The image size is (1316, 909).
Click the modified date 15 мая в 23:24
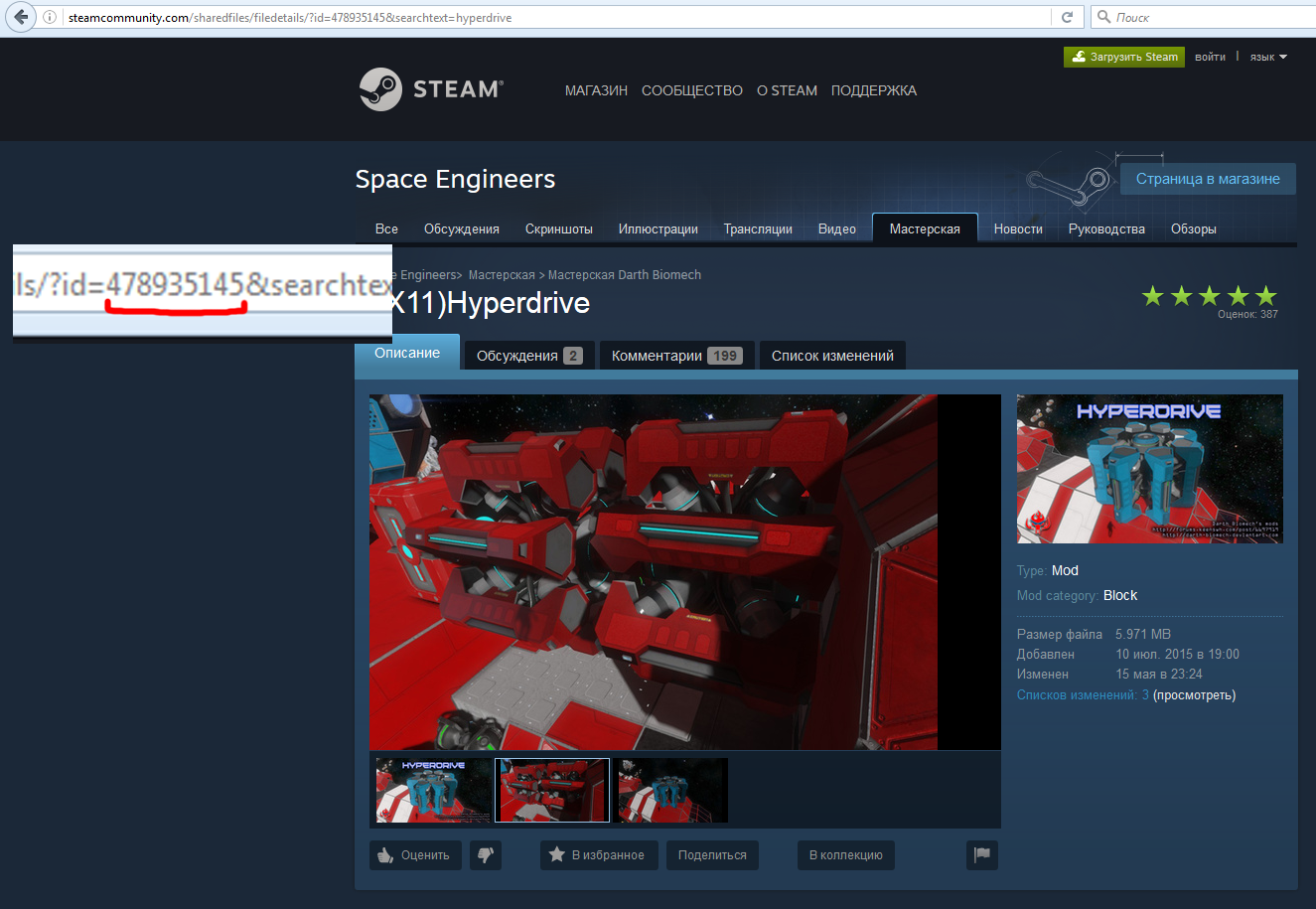coord(1159,674)
